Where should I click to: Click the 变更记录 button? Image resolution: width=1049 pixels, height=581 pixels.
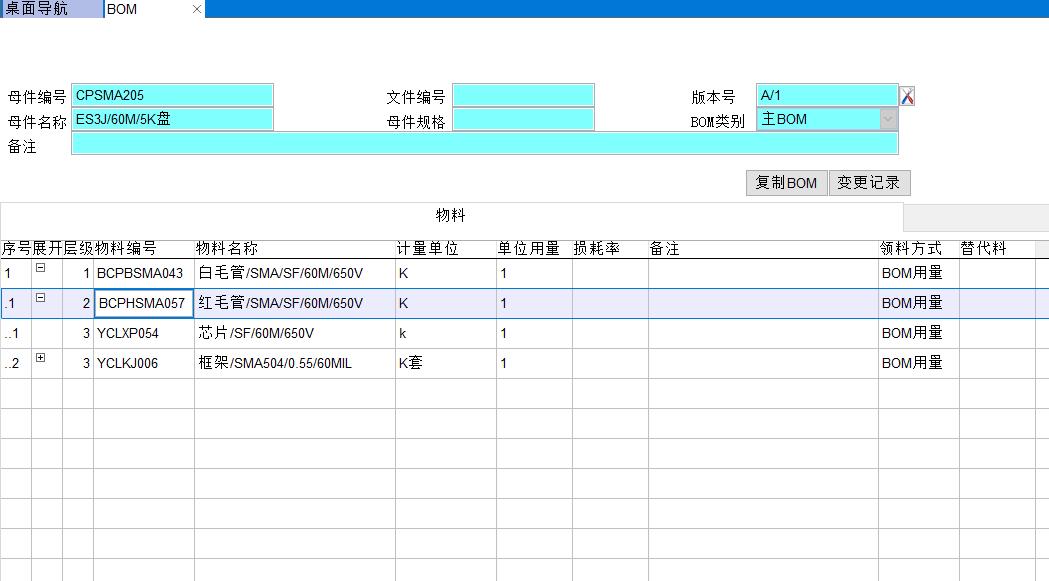click(868, 183)
